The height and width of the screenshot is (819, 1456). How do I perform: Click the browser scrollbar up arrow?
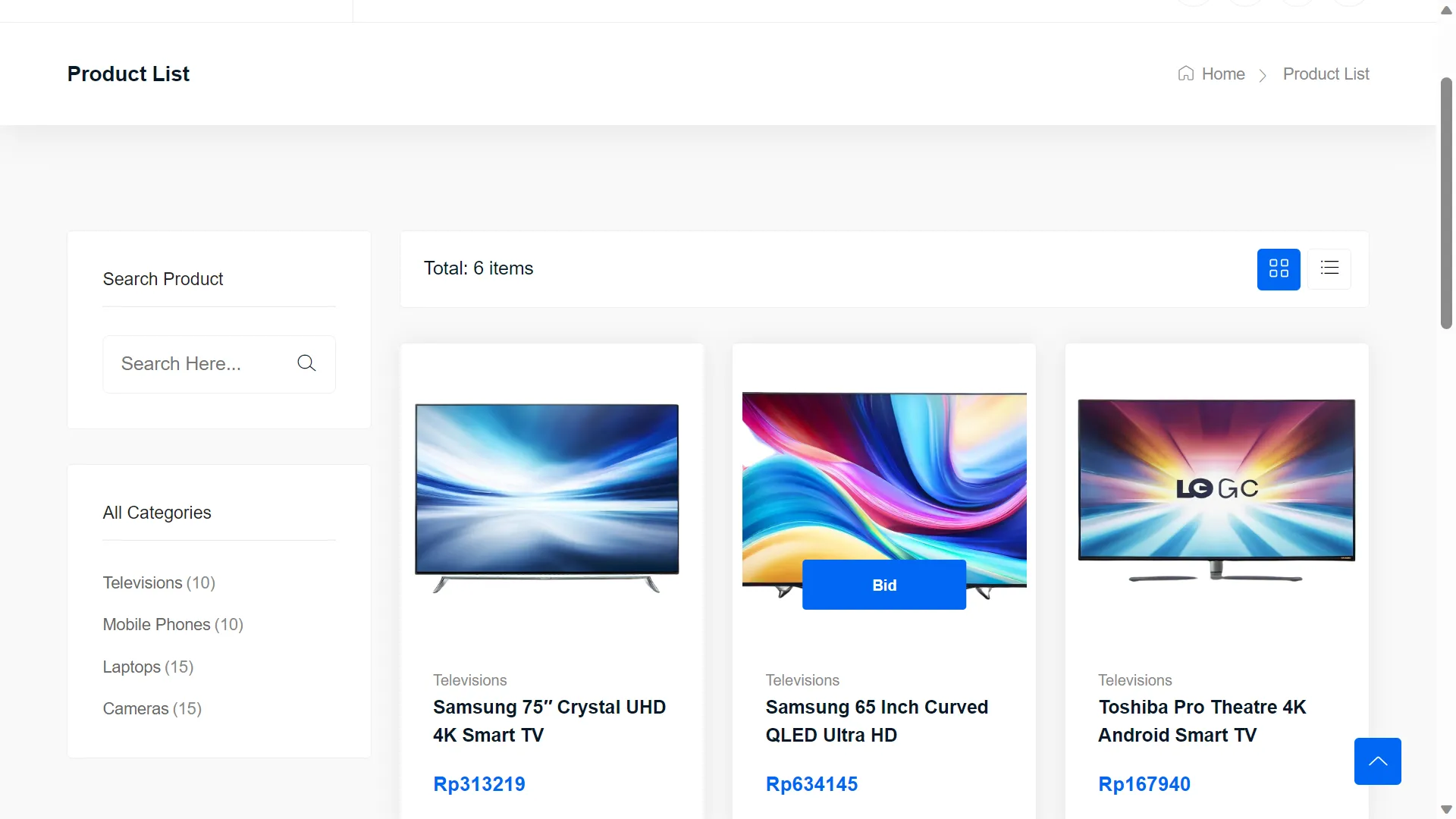pos(1446,10)
